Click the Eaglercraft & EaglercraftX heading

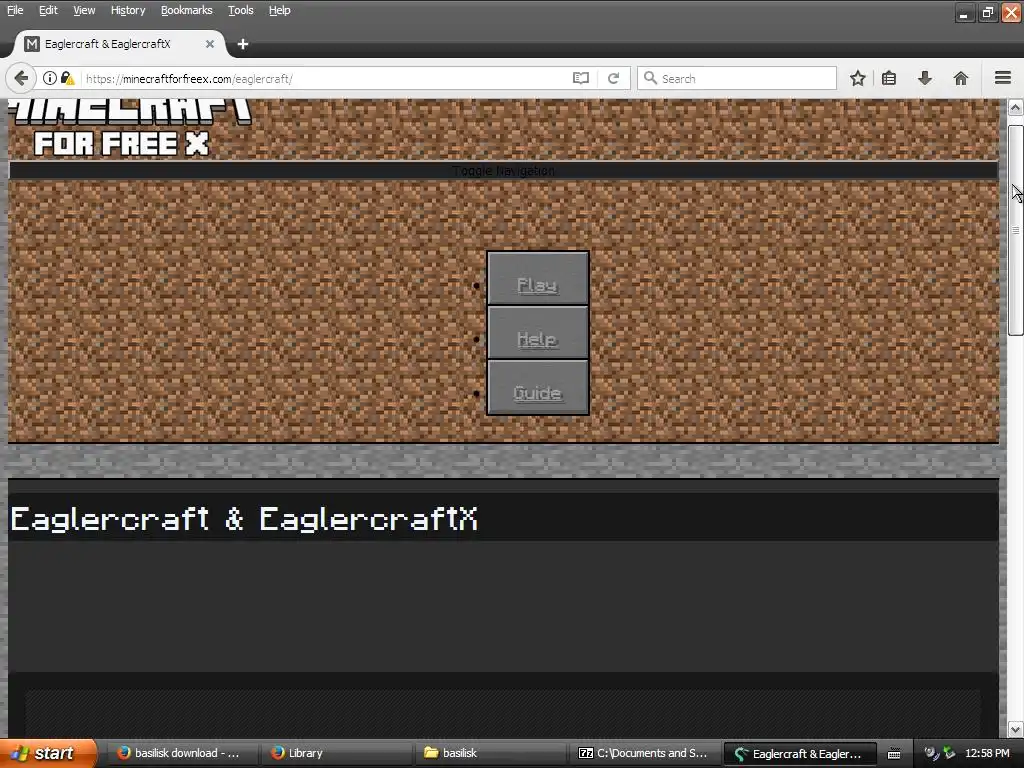click(244, 519)
